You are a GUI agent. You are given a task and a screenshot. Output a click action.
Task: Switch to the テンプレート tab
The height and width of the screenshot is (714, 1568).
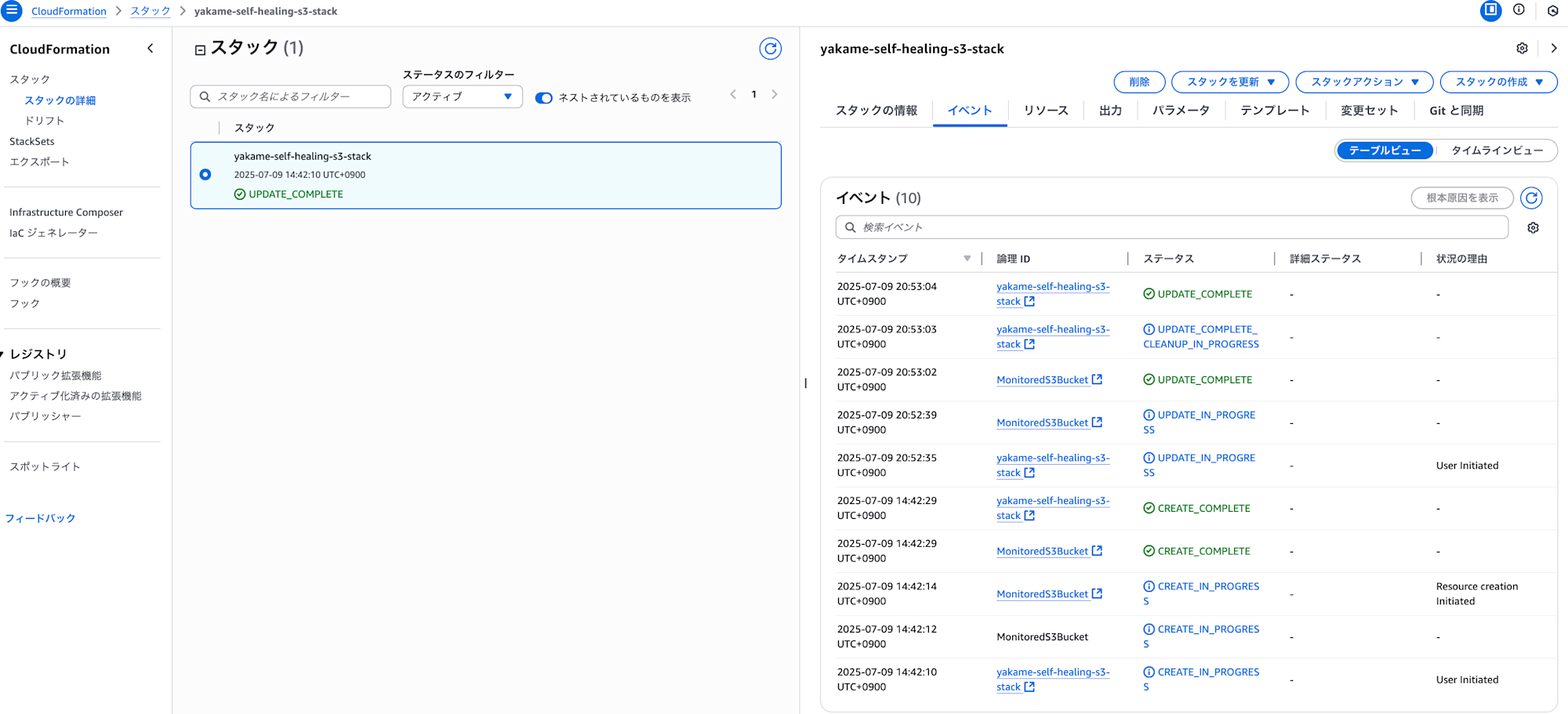coord(1275,111)
